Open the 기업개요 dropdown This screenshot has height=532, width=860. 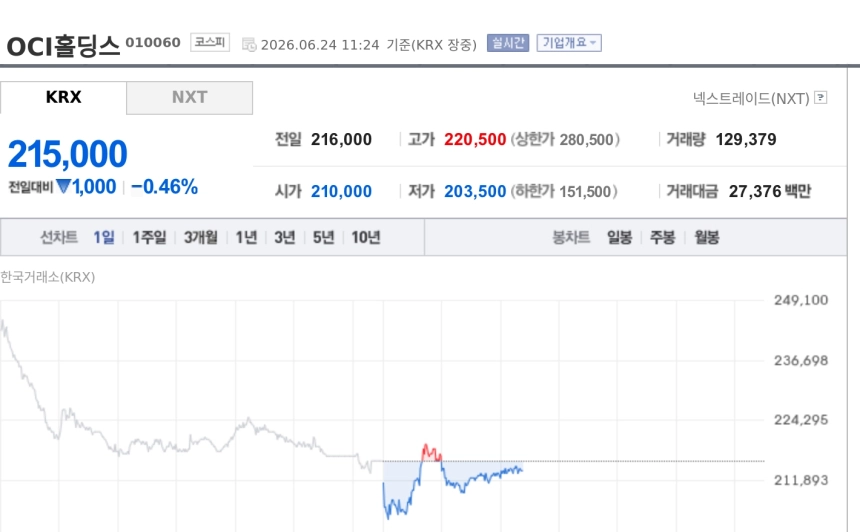569,43
